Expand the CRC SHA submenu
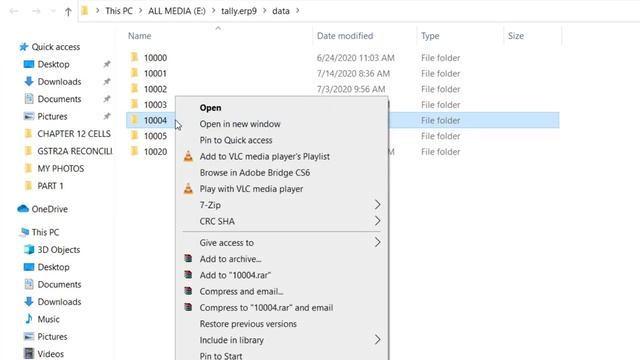Screen dimensions: 640x360 point(282,221)
